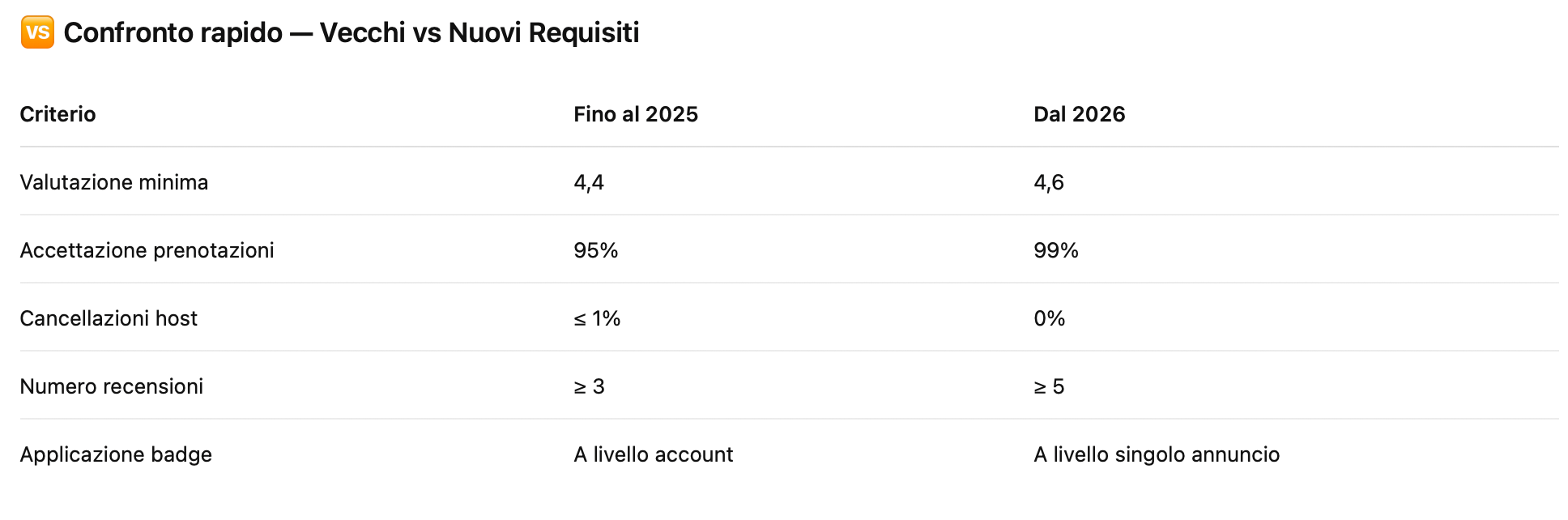Viewport: 1568px width, 520px height.
Task: Click the '4,6' rating cell
Action: (x=1048, y=182)
